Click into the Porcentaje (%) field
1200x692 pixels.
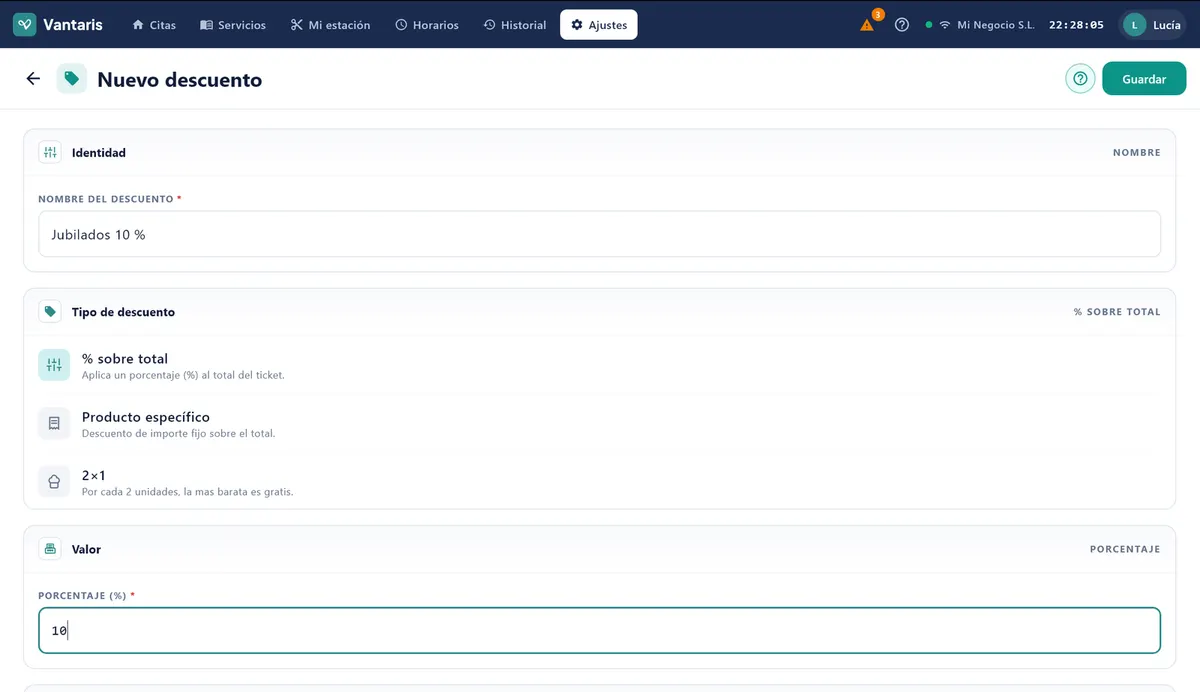tap(599, 631)
